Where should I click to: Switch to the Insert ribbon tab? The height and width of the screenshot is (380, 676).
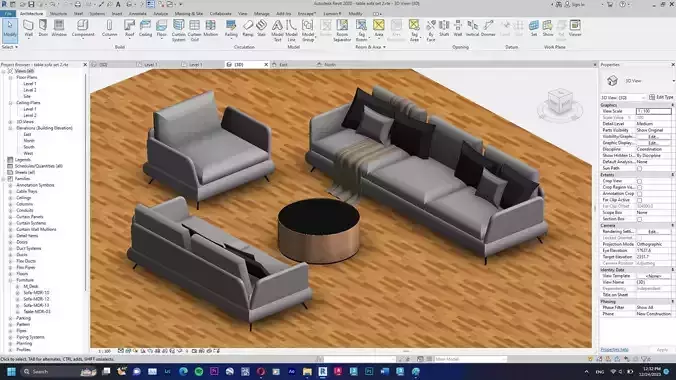117,14
